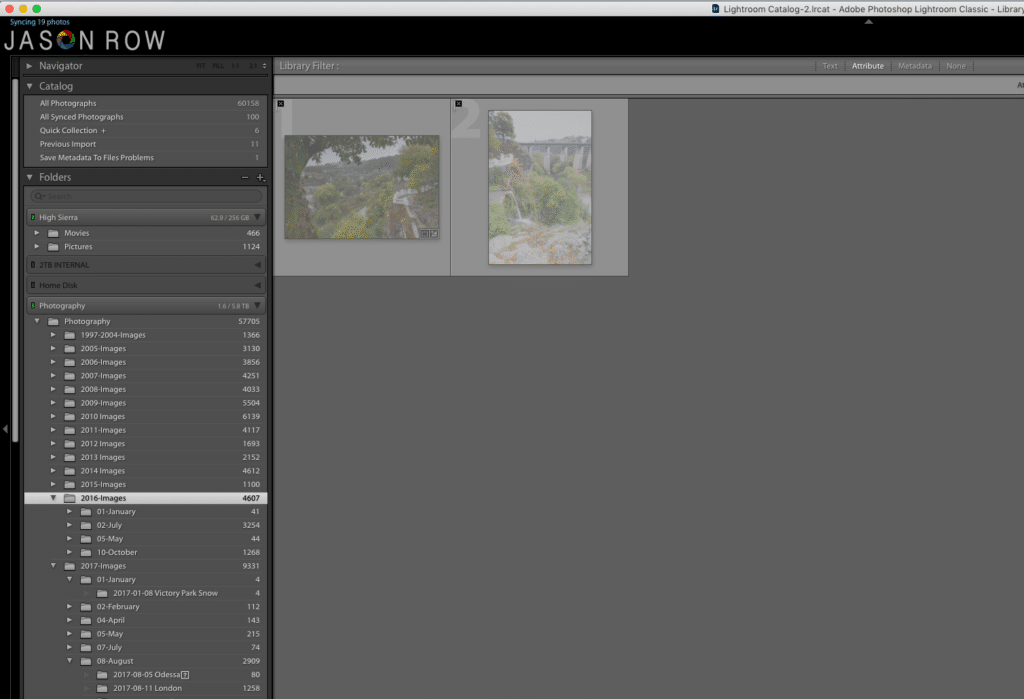Select the waterfall and bridge thumbnail
The image size is (1024, 699).
(x=540, y=187)
